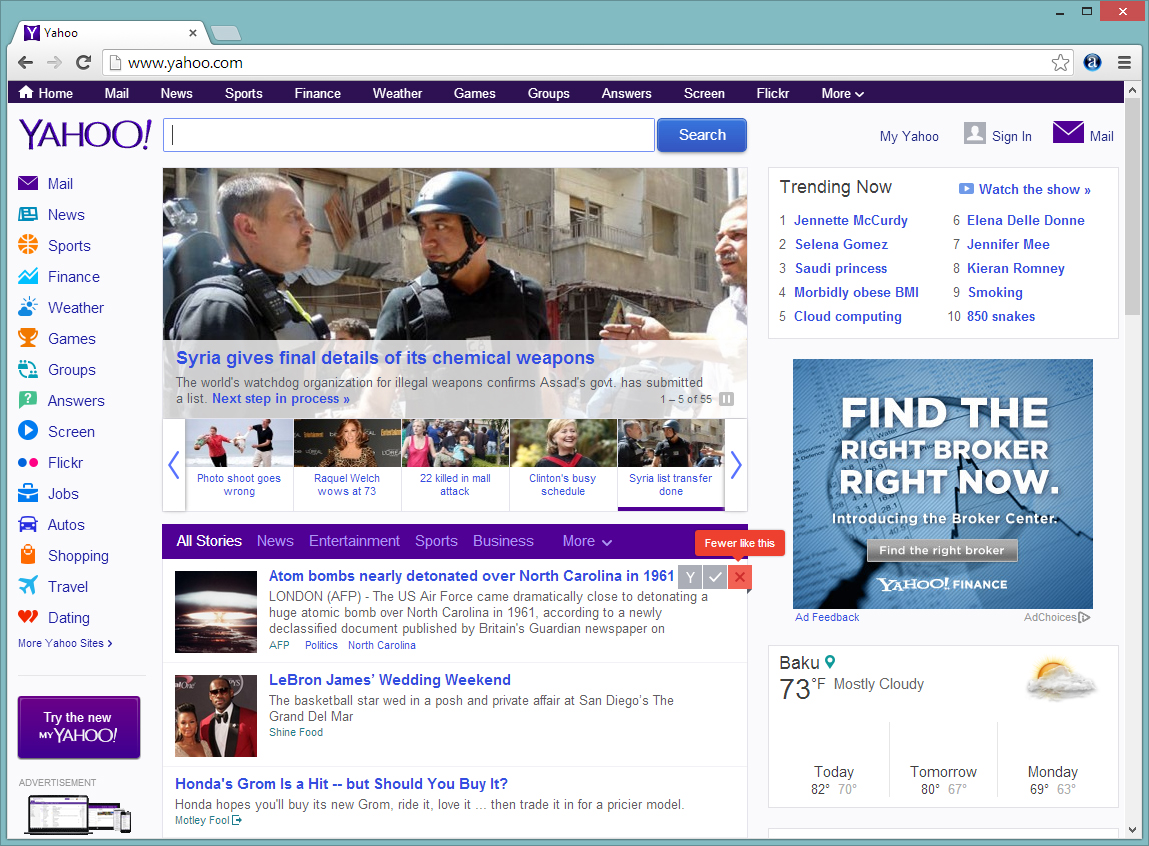Click in the Yahoo search input field
The width and height of the screenshot is (1149, 846).
pos(409,135)
